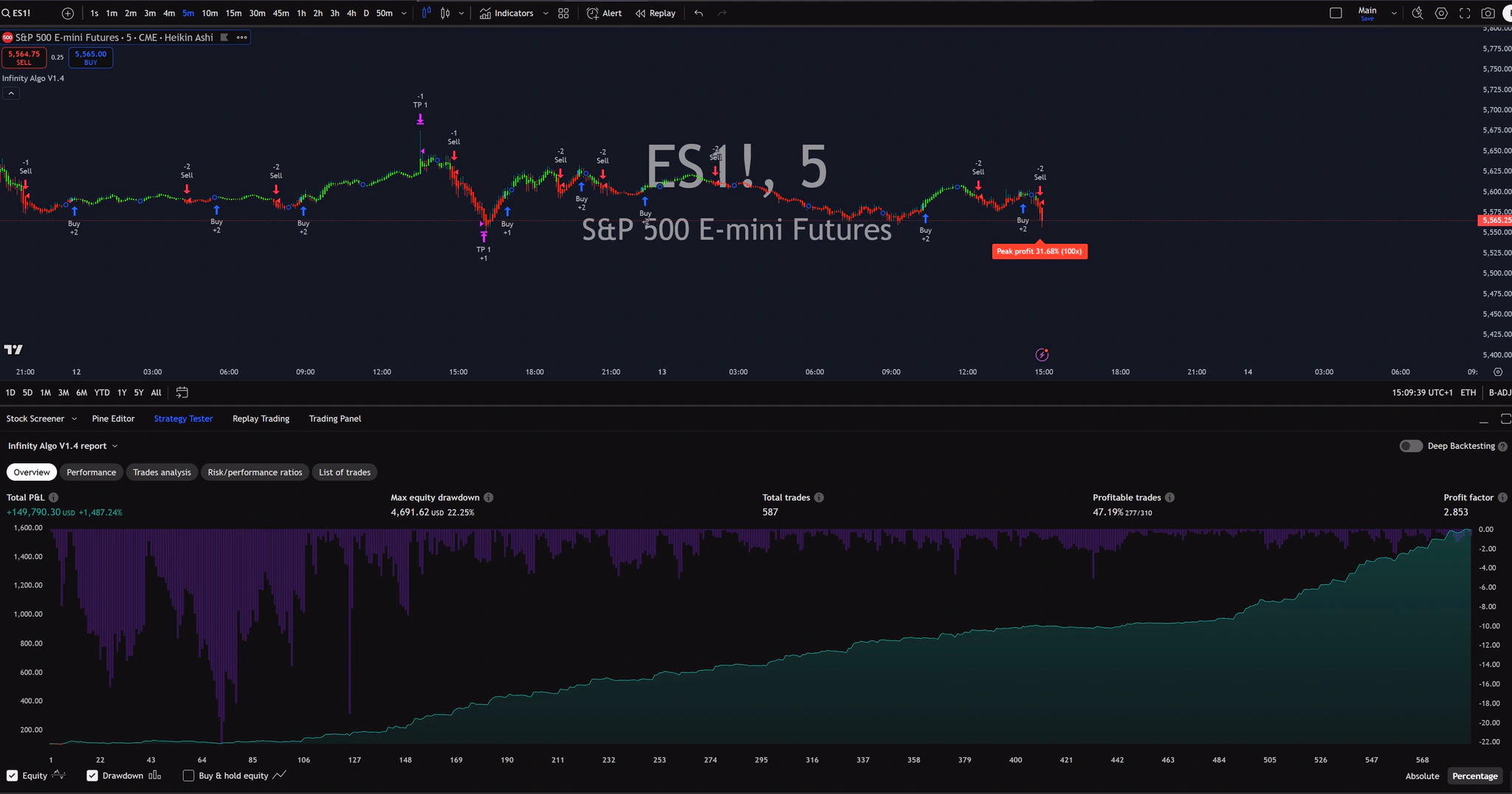Undo the last chart action
The height and width of the screenshot is (794, 1512).
[x=697, y=13]
